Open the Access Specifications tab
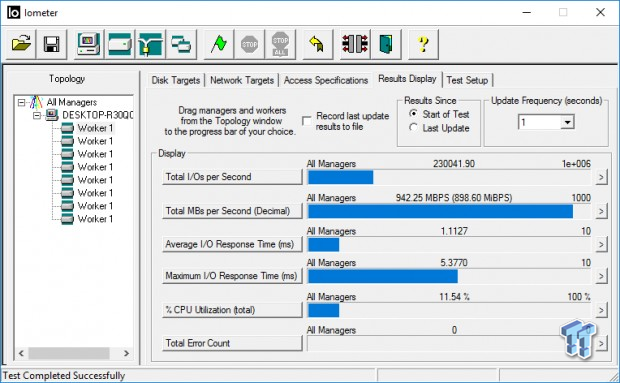 coord(326,80)
